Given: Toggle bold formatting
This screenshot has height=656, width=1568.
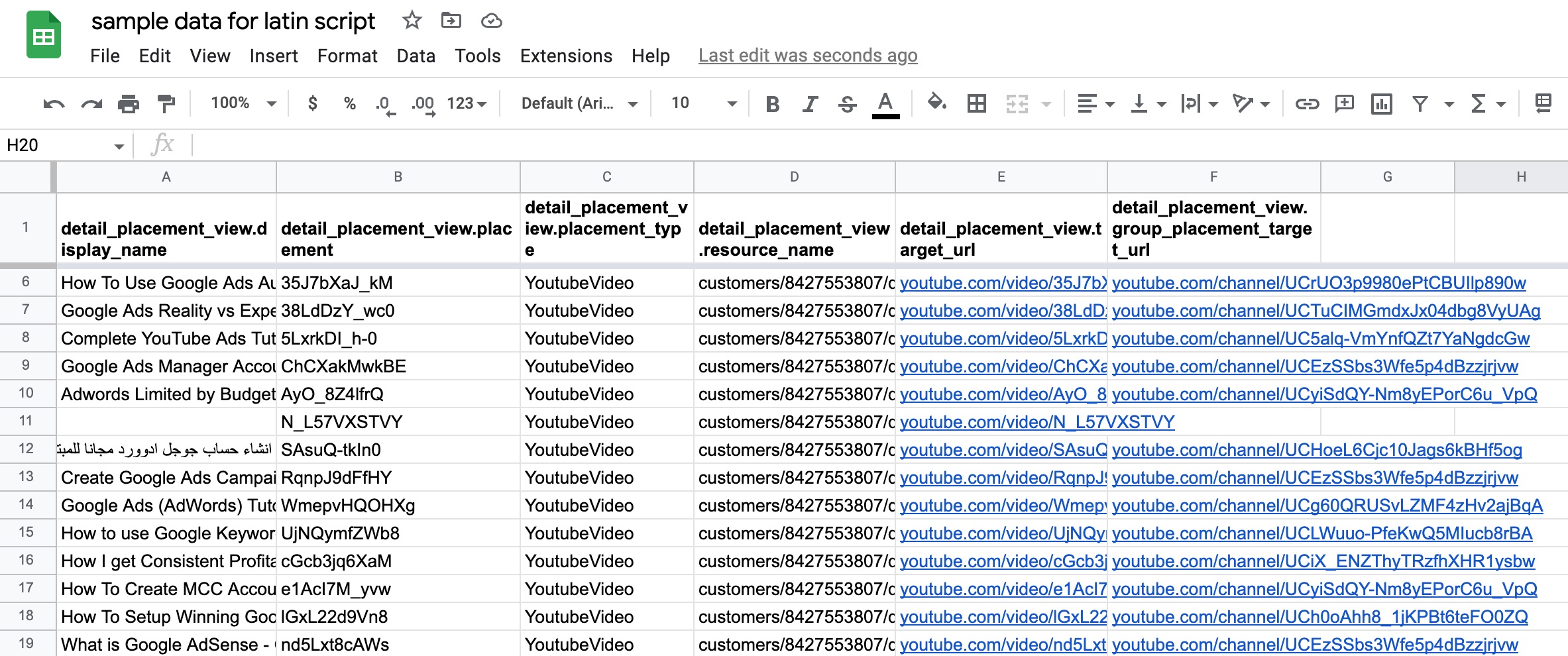Looking at the screenshot, I should tap(771, 103).
